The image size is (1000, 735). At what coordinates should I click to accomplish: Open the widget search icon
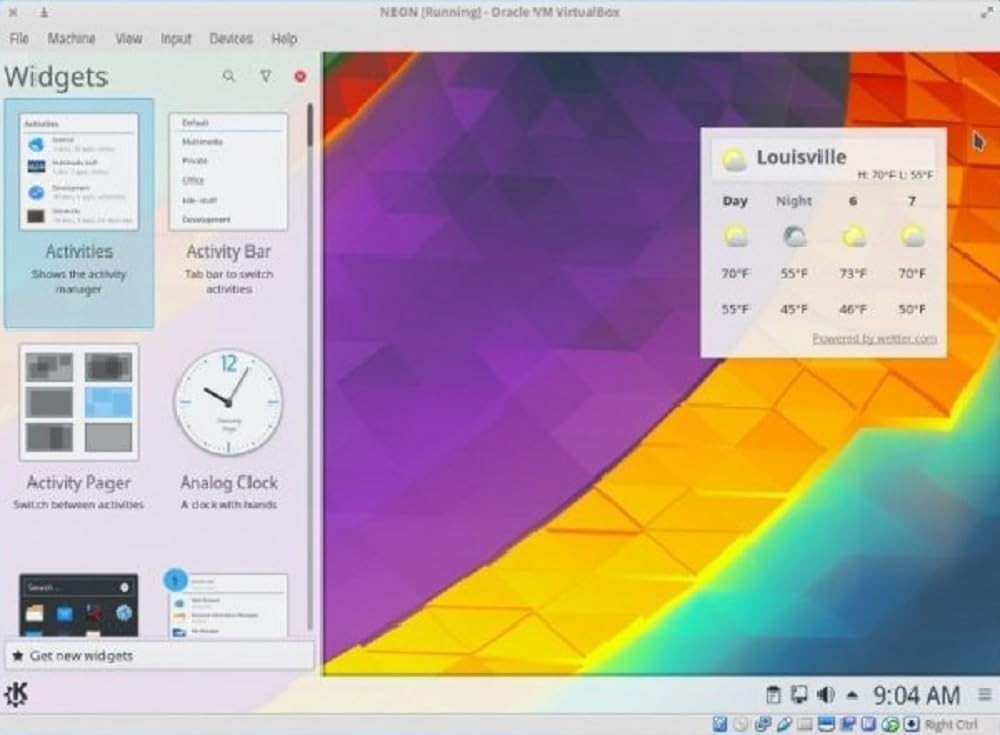click(228, 77)
